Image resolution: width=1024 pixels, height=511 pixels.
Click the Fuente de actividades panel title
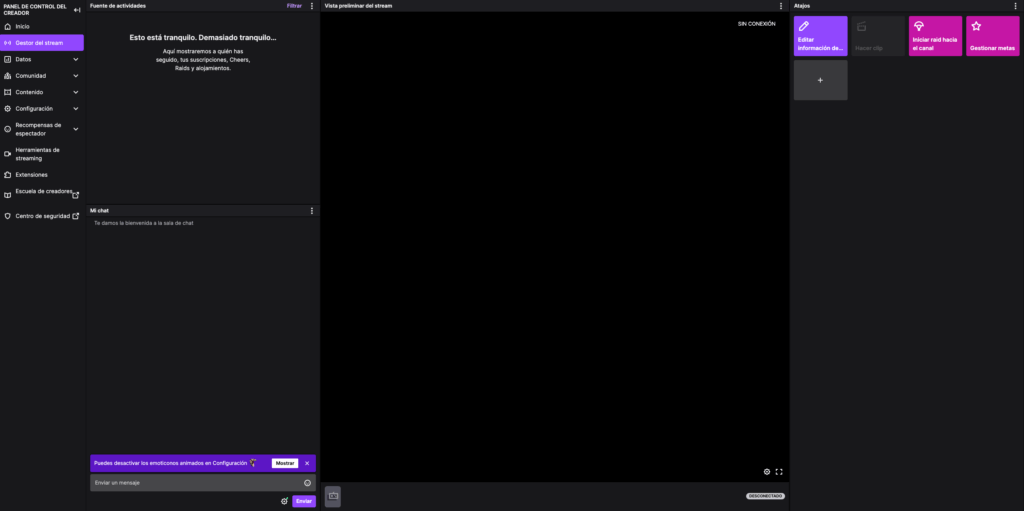point(118,6)
